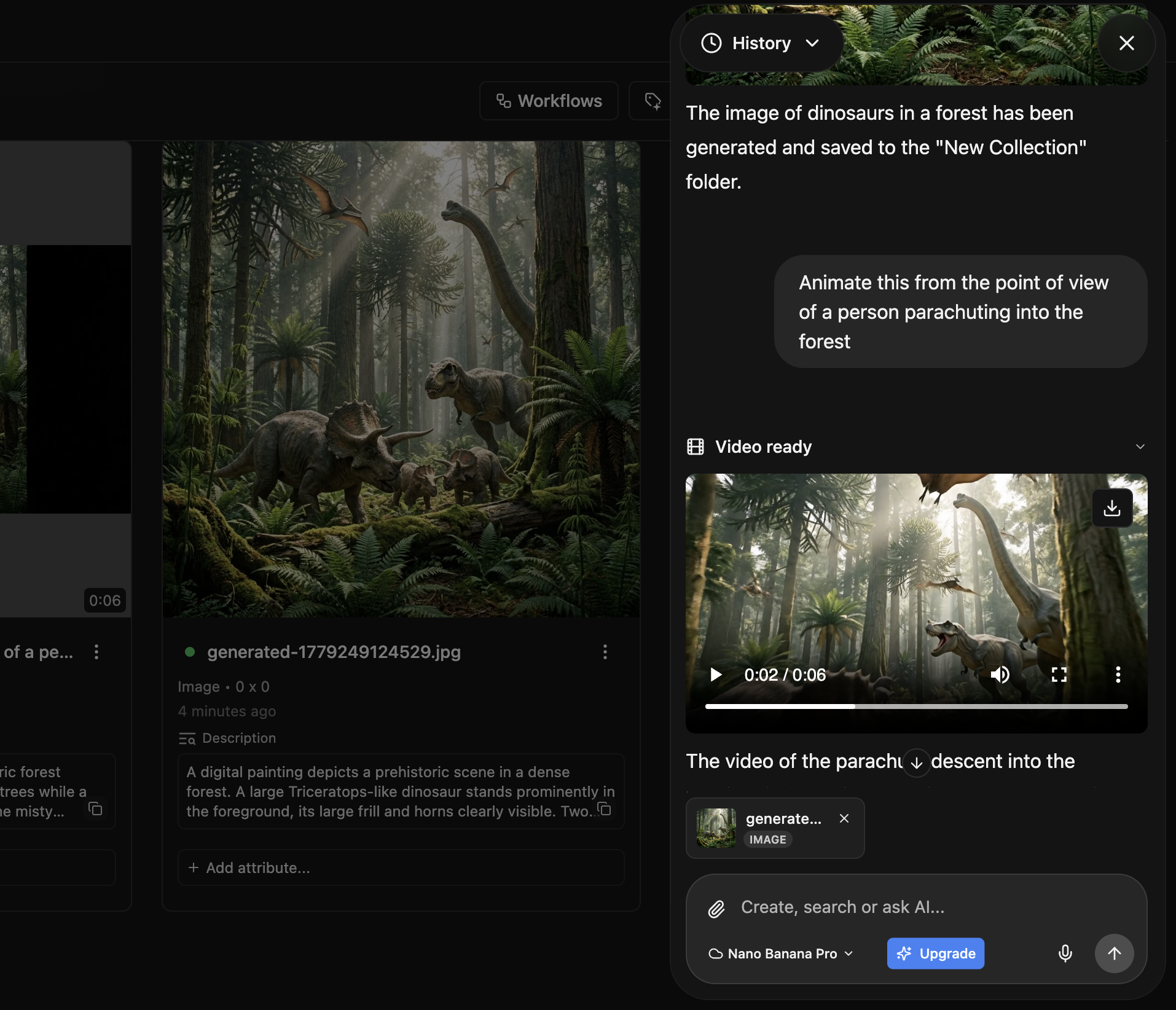Mute the video with the speaker icon

[x=1000, y=675]
